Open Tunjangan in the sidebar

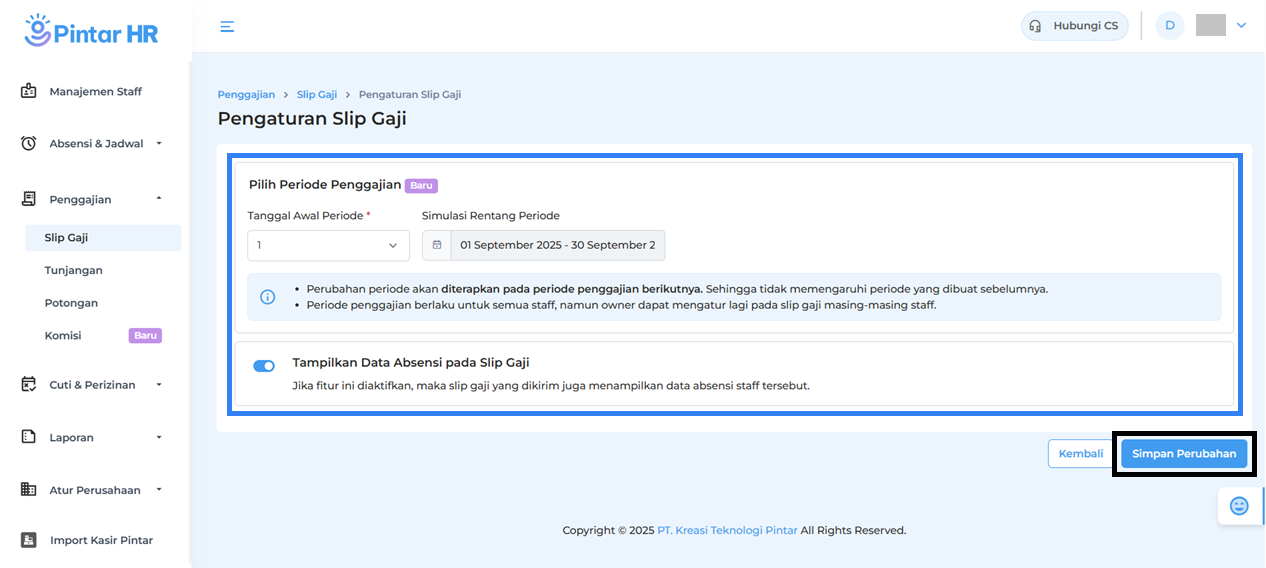(x=73, y=270)
